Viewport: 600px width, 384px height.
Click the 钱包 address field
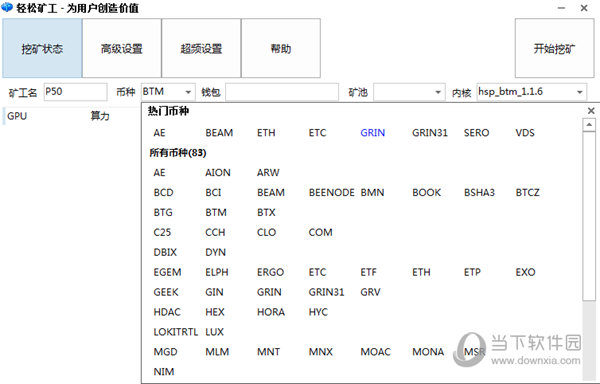coord(282,92)
